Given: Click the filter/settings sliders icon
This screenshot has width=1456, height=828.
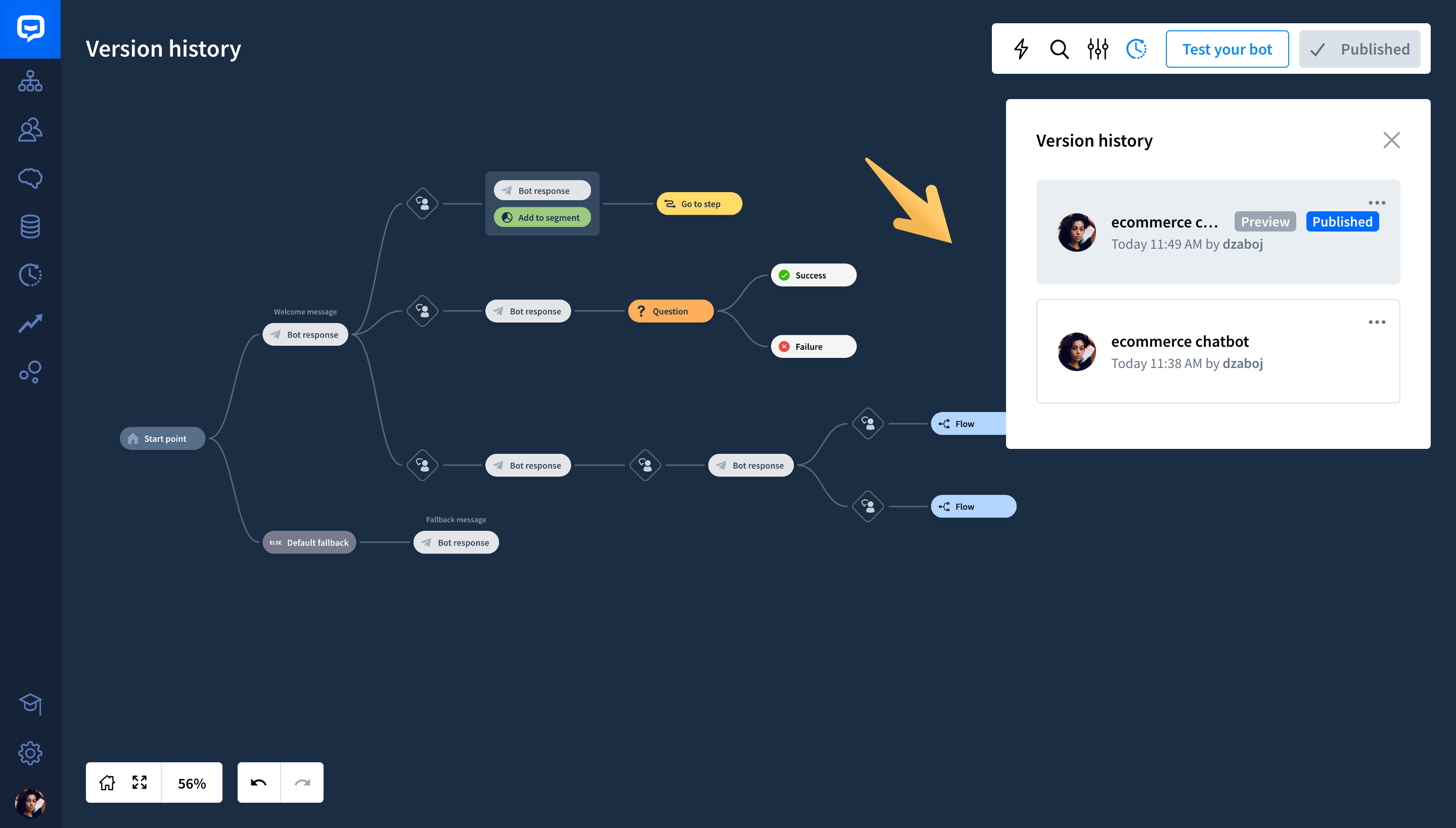Looking at the screenshot, I should tap(1097, 48).
